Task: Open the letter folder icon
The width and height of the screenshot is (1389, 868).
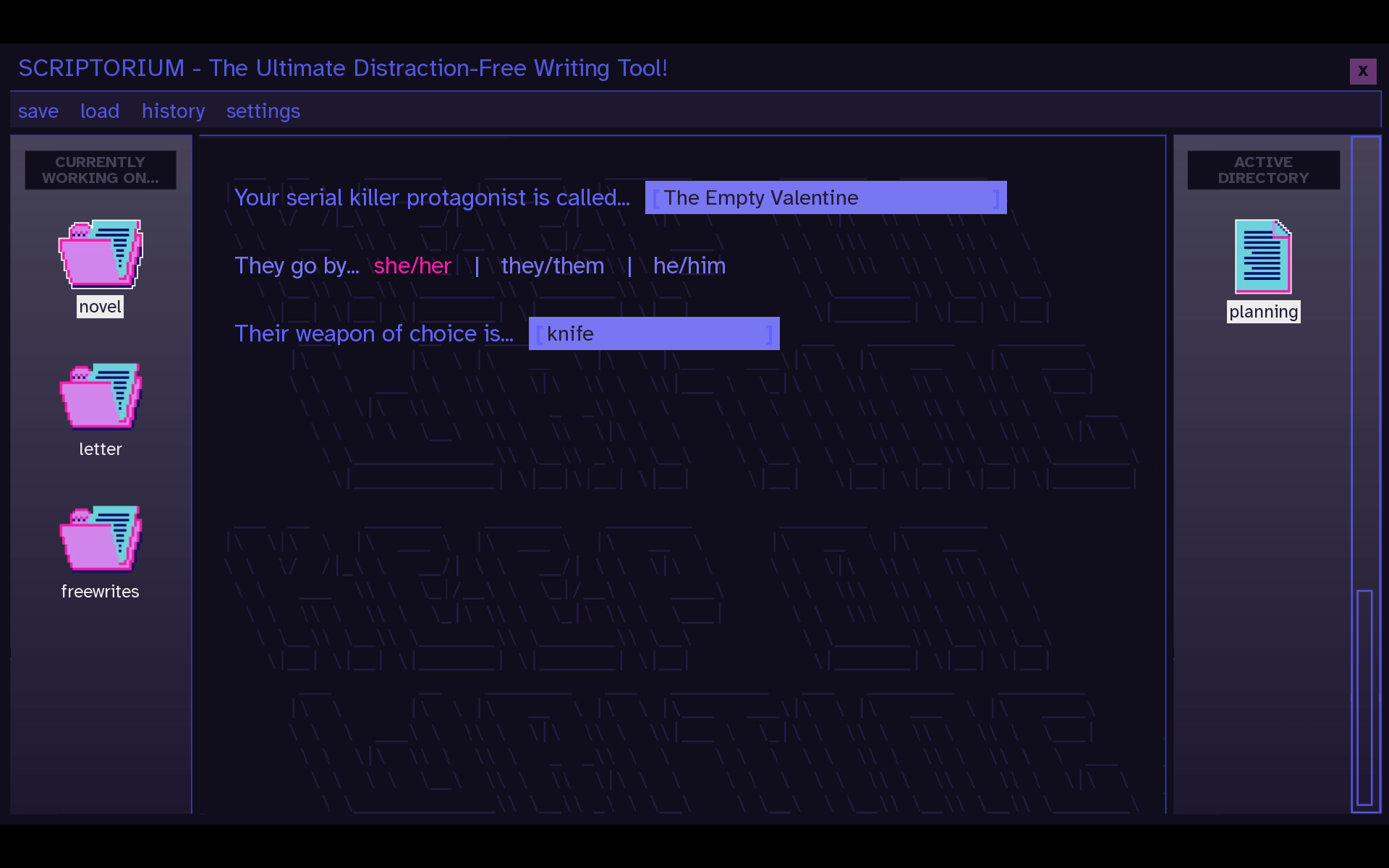Action: pos(101,396)
